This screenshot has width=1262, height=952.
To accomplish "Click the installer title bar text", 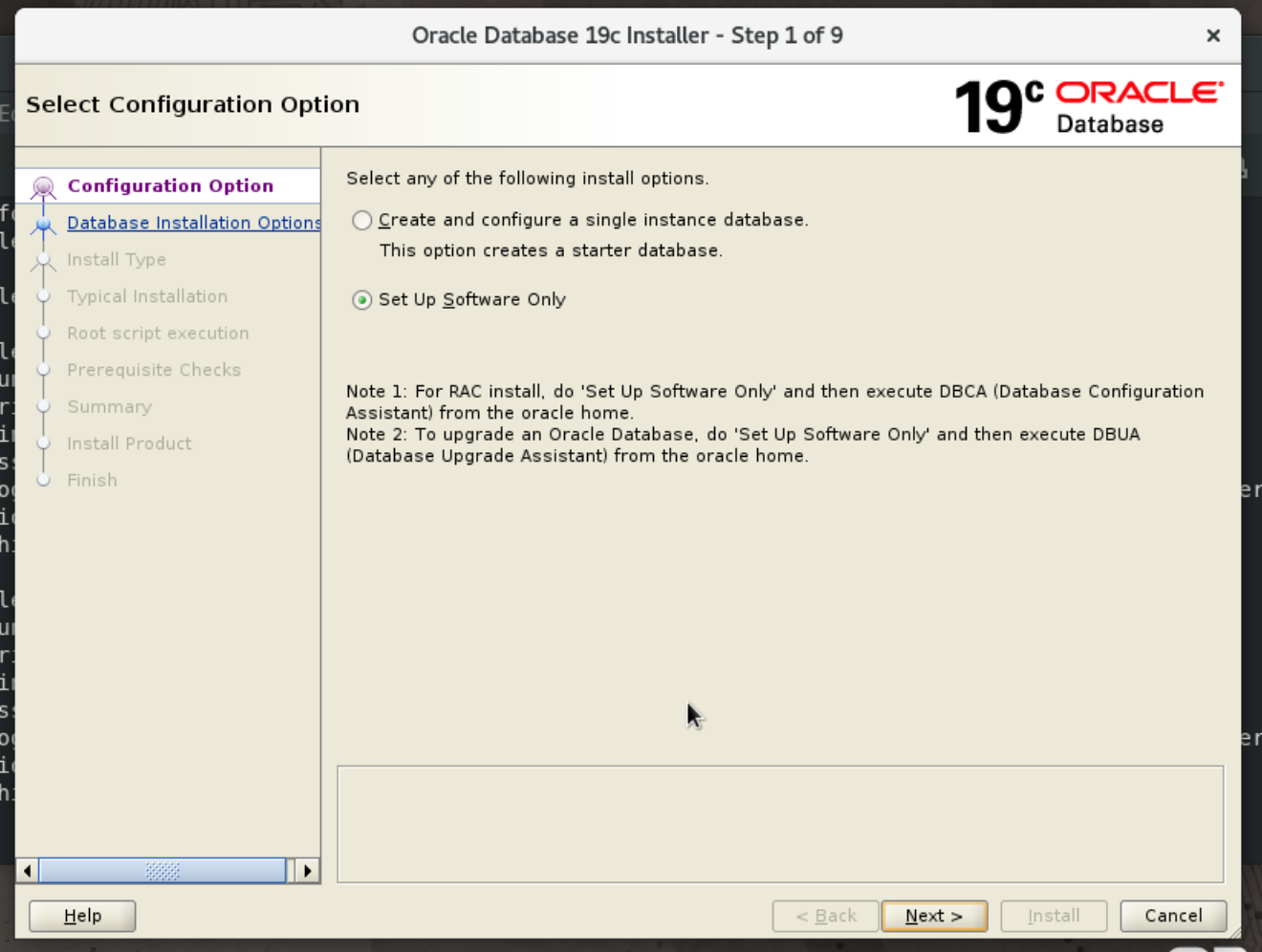I will [627, 35].
